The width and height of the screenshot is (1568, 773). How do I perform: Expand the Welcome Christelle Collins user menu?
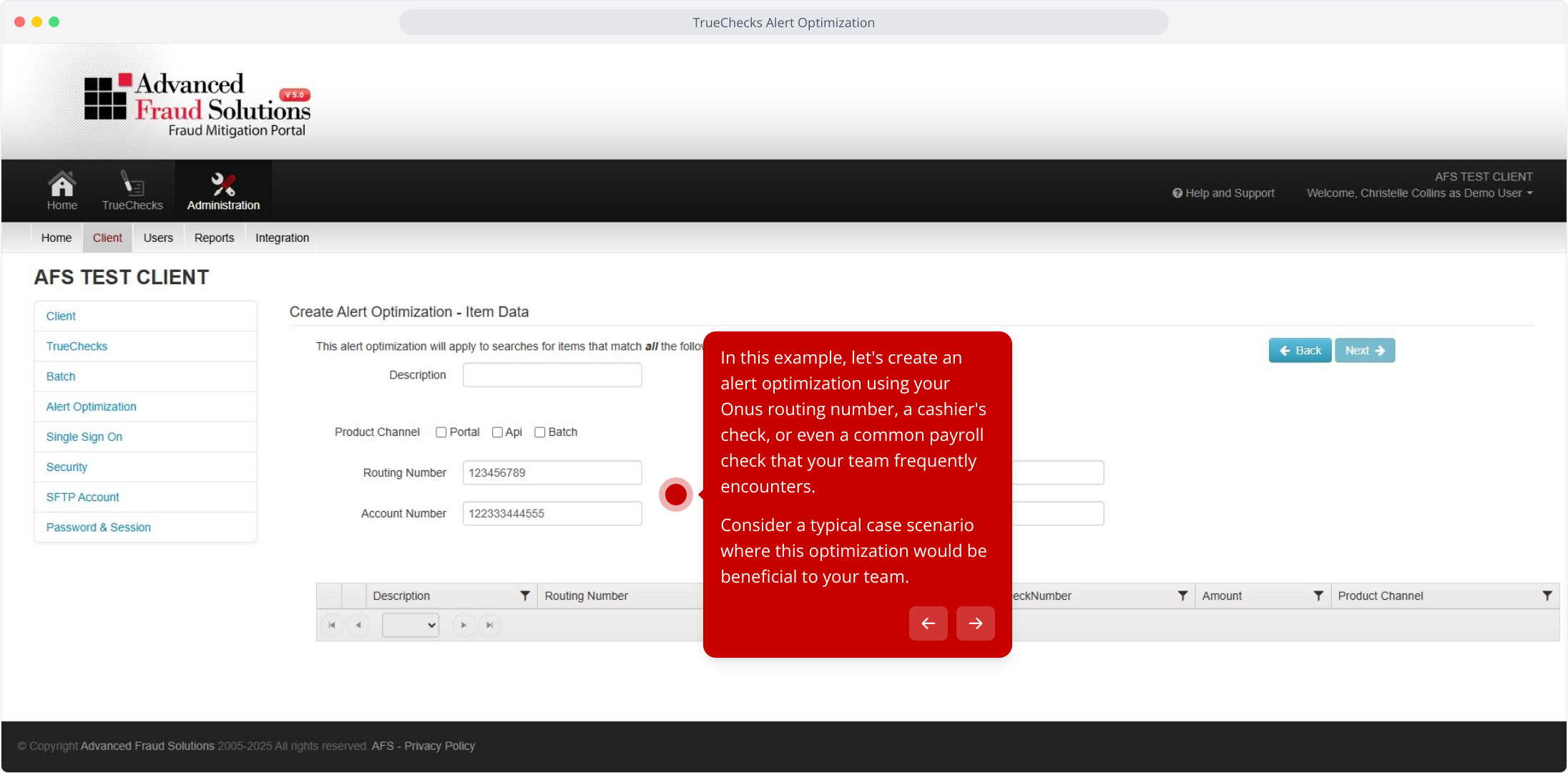[1420, 193]
